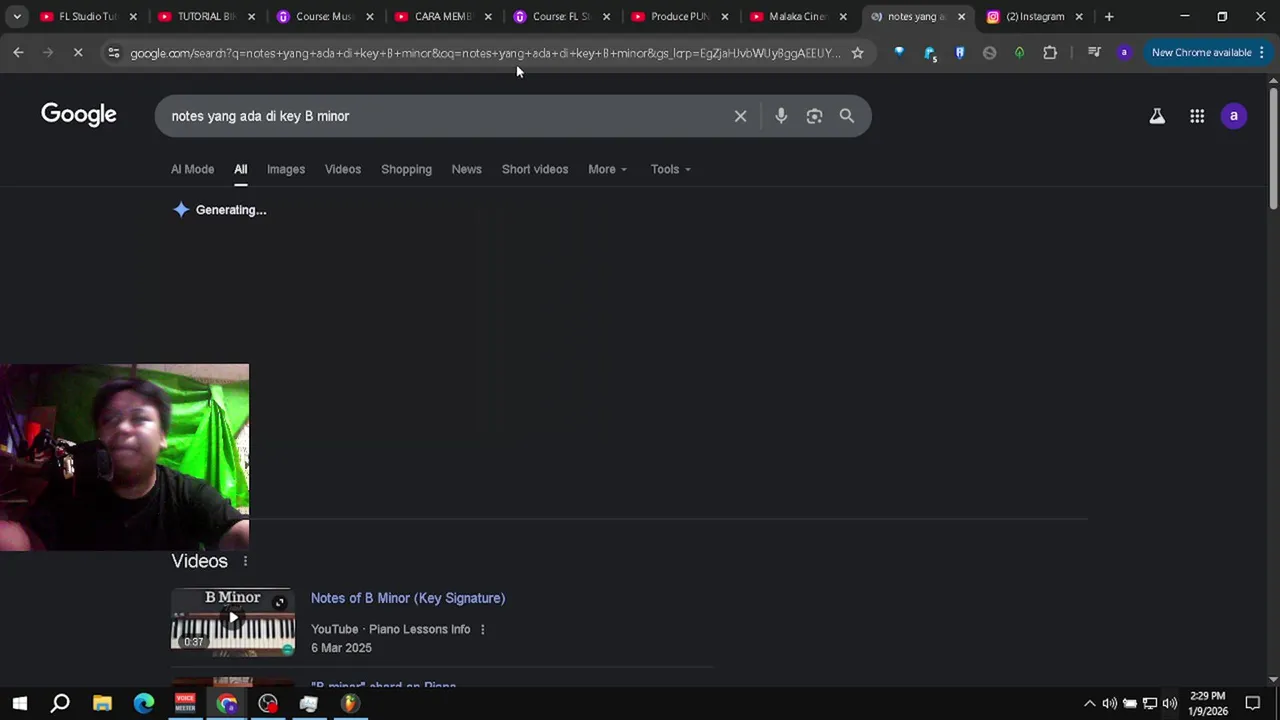This screenshot has height=720, width=1280.
Task: Open the notification center icon
Action: [x=1252, y=703]
